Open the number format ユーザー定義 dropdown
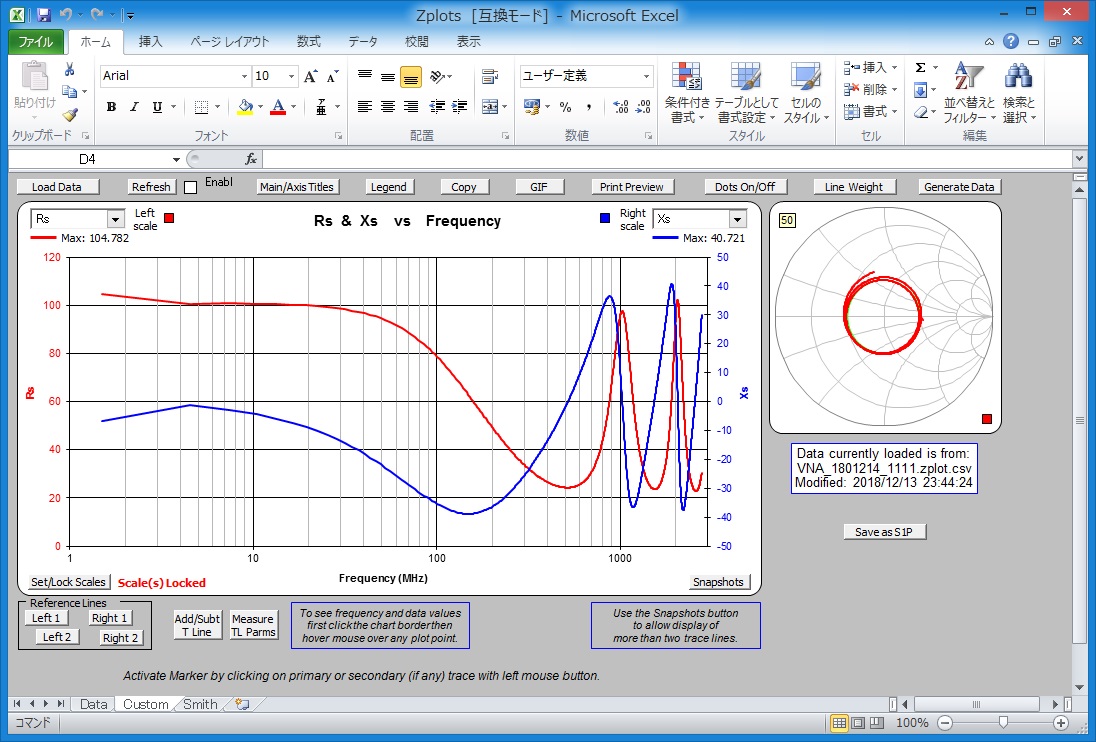This screenshot has height=742, width=1096. (647, 76)
